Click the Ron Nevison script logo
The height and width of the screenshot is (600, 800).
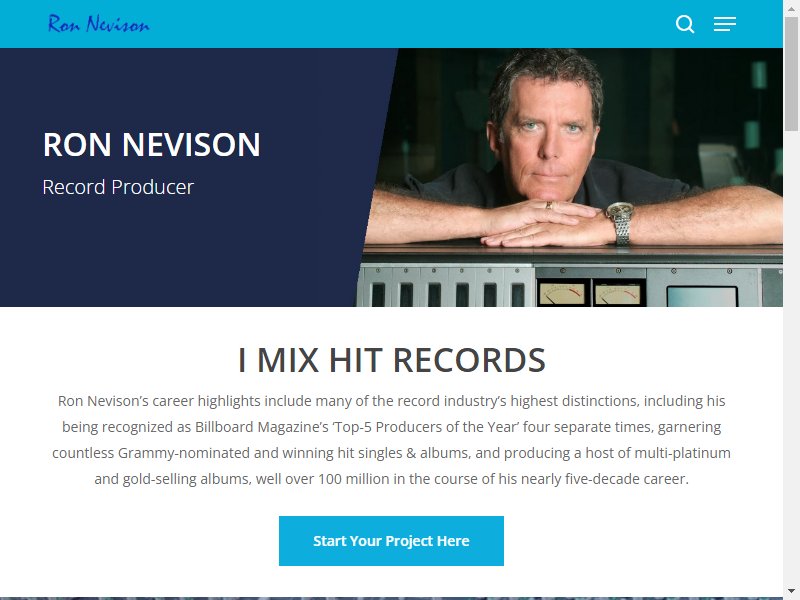[98, 24]
